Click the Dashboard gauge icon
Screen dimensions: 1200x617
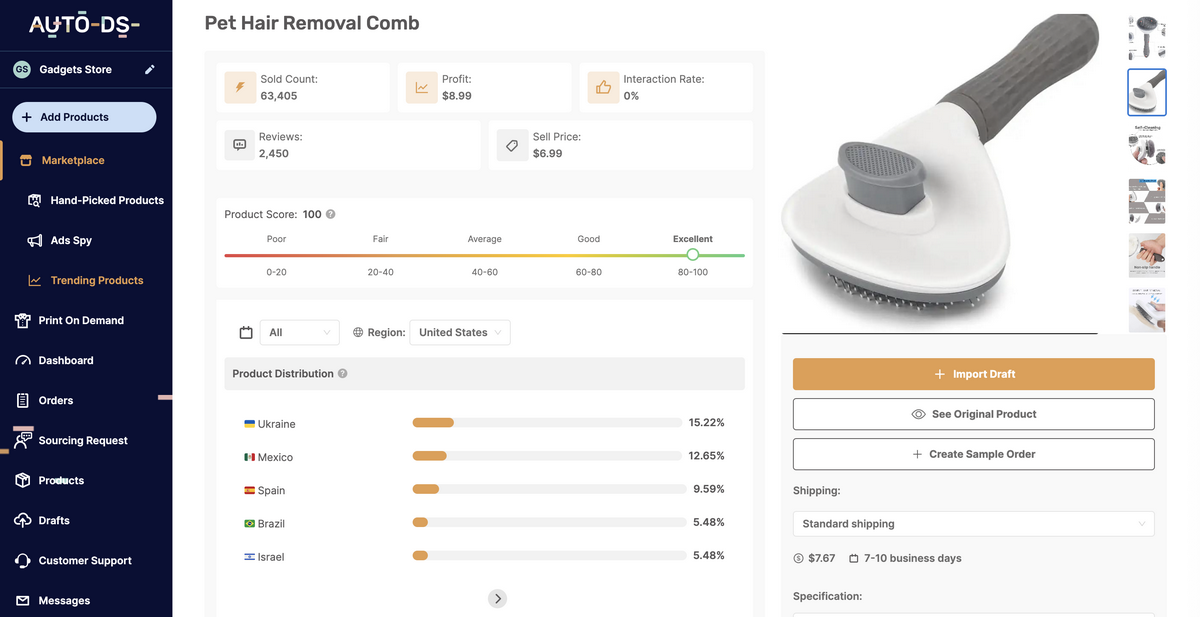point(23,360)
